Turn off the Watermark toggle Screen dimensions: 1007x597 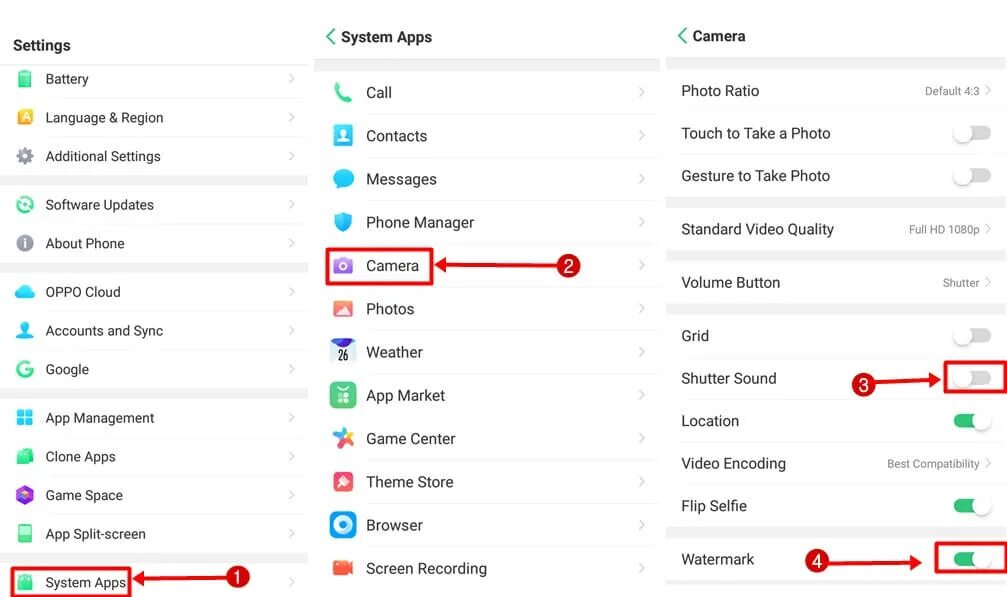[971, 559]
